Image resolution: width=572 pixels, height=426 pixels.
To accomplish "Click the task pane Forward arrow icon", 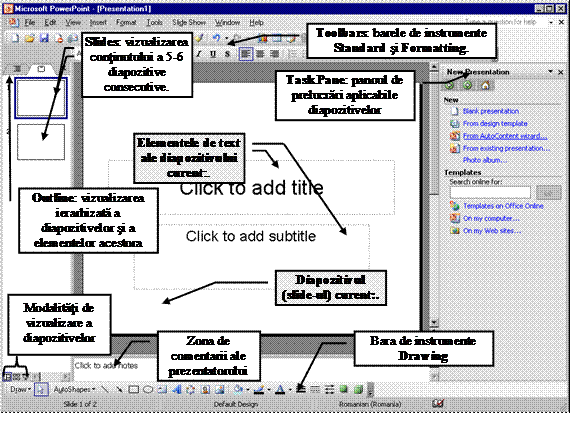I will point(467,85).
